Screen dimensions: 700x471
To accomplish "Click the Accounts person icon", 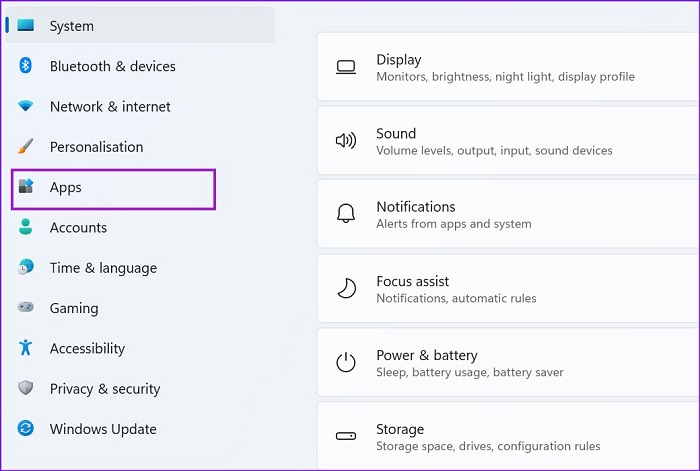I will tap(25, 227).
